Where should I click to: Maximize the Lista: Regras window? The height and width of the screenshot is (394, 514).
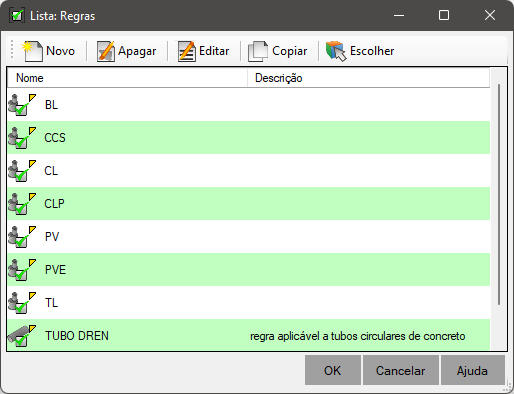point(444,15)
